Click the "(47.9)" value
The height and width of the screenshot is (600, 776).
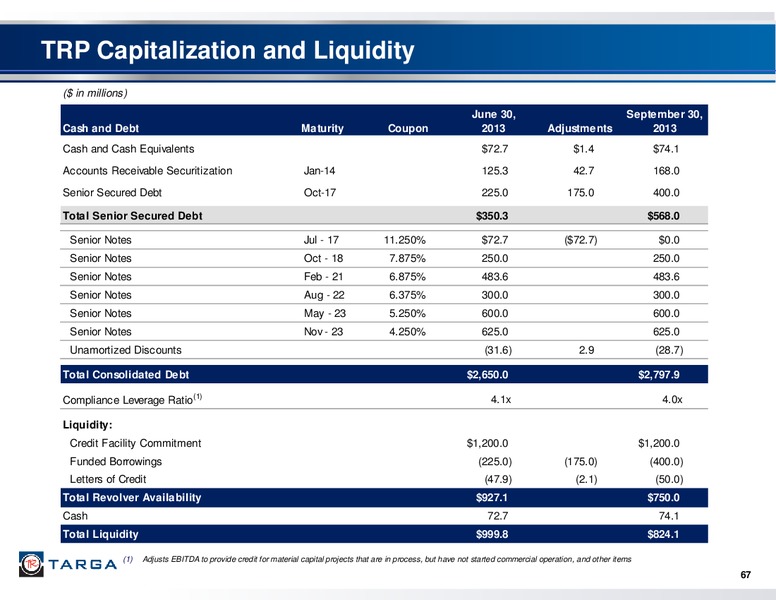[498, 479]
